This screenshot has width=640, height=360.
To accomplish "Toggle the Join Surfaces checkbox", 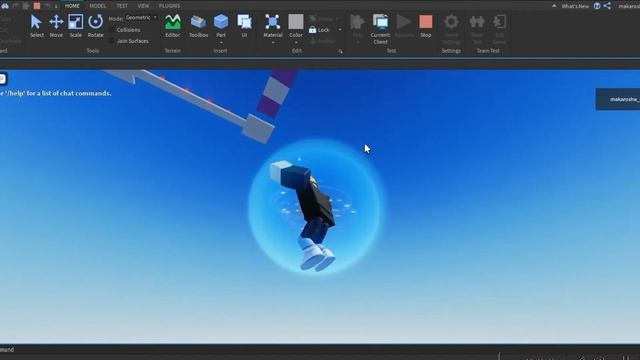I will (112, 41).
